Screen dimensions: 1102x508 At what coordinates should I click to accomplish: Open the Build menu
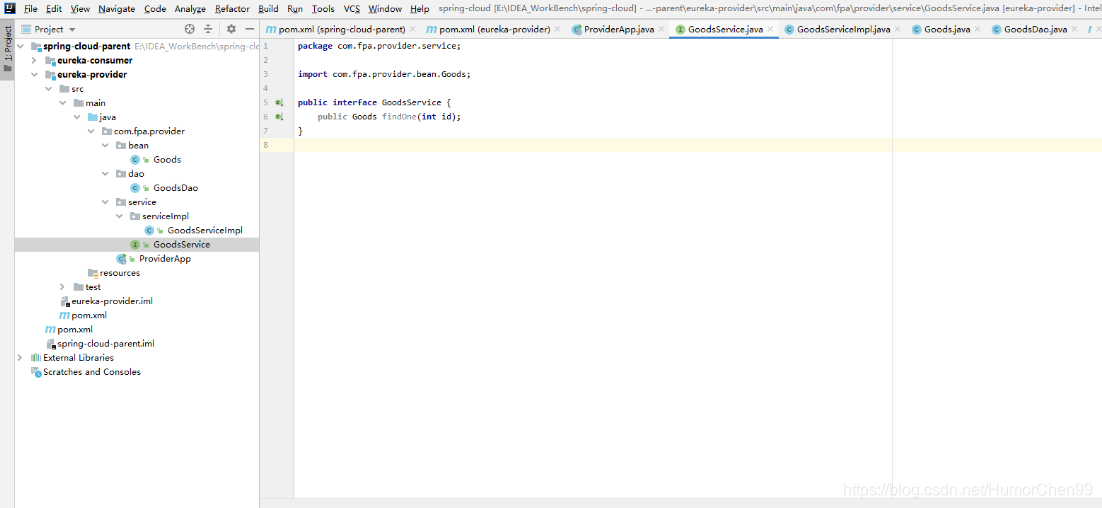(x=268, y=9)
